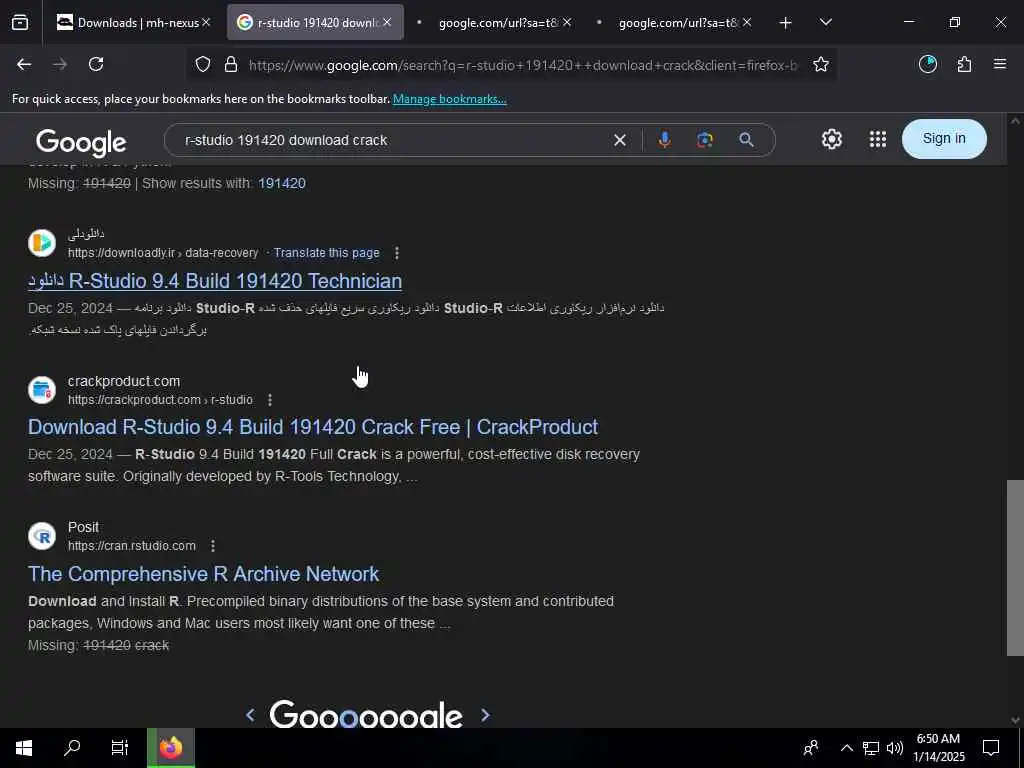Click https://crackproduct.com › r-studio breadcrumb

(160, 400)
